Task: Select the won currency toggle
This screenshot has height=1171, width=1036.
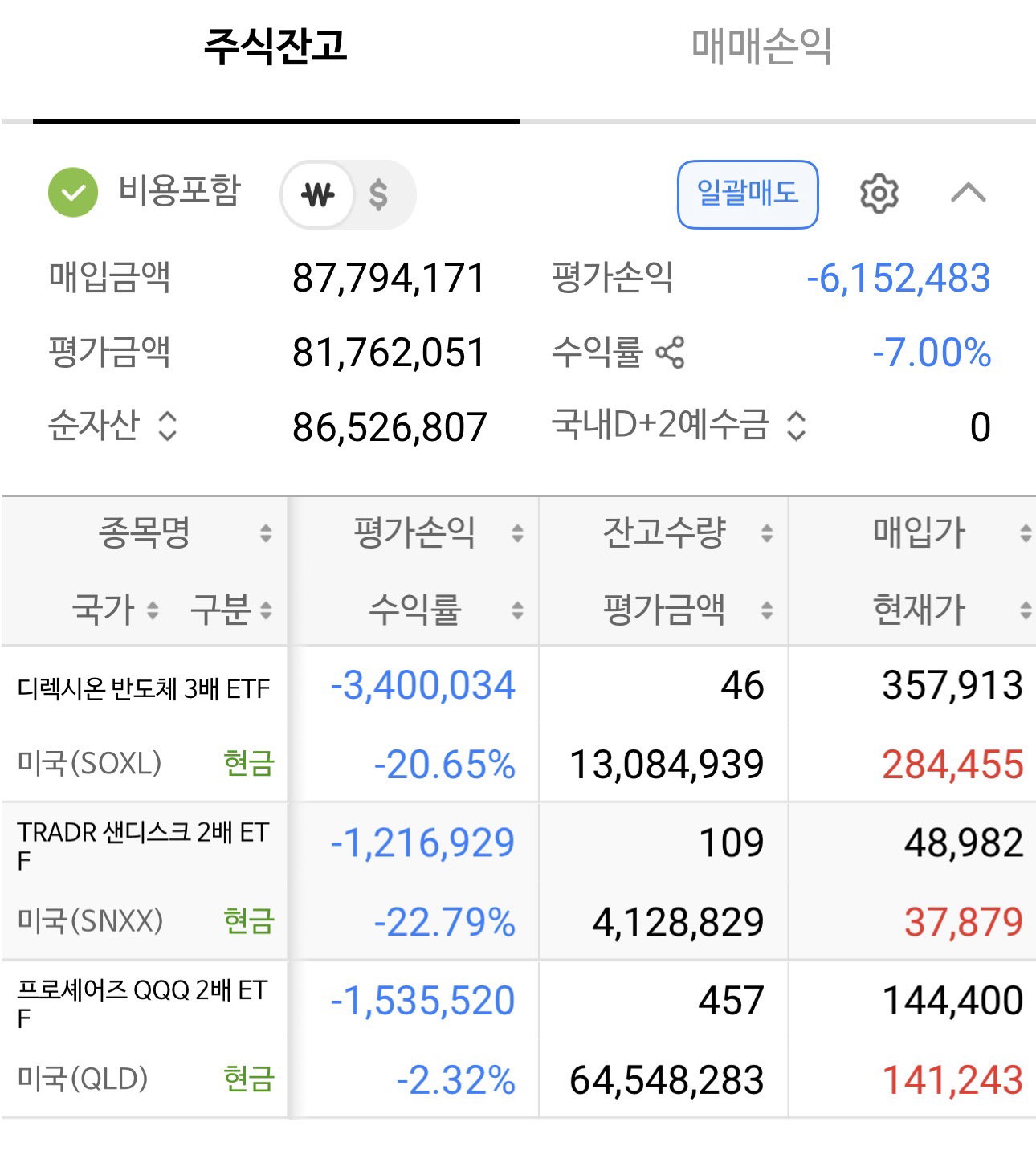Action: click(318, 194)
